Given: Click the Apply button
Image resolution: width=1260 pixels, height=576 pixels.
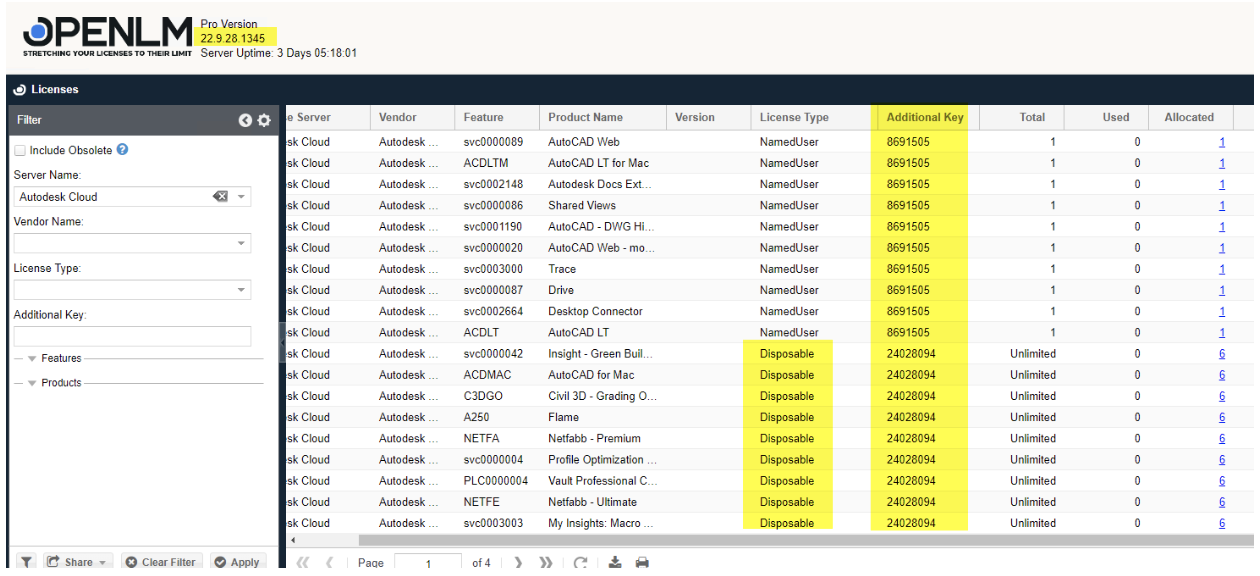Looking at the screenshot, I should (238, 561).
